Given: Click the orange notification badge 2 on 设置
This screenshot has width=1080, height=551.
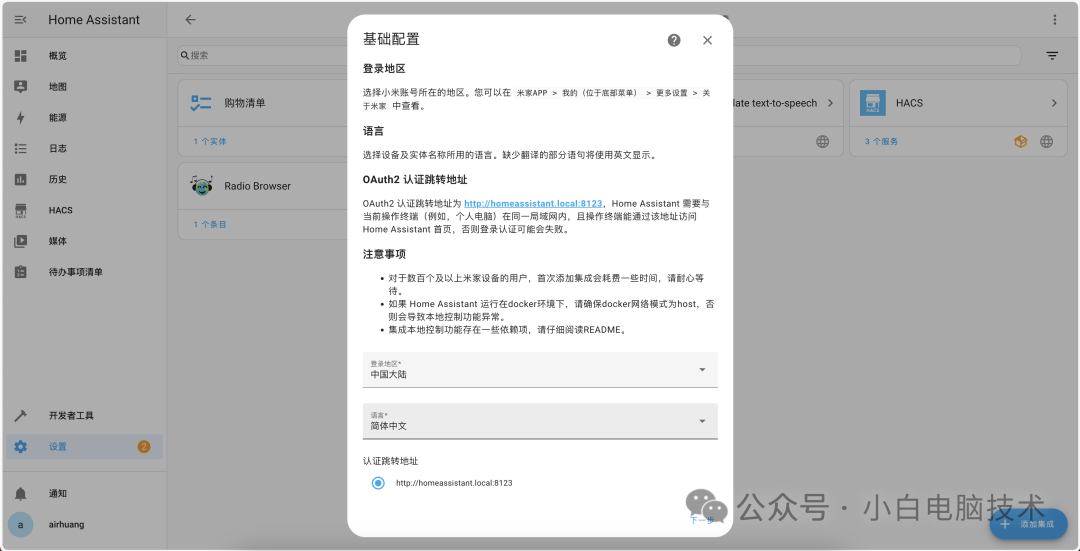Looking at the screenshot, I should coord(144,446).
